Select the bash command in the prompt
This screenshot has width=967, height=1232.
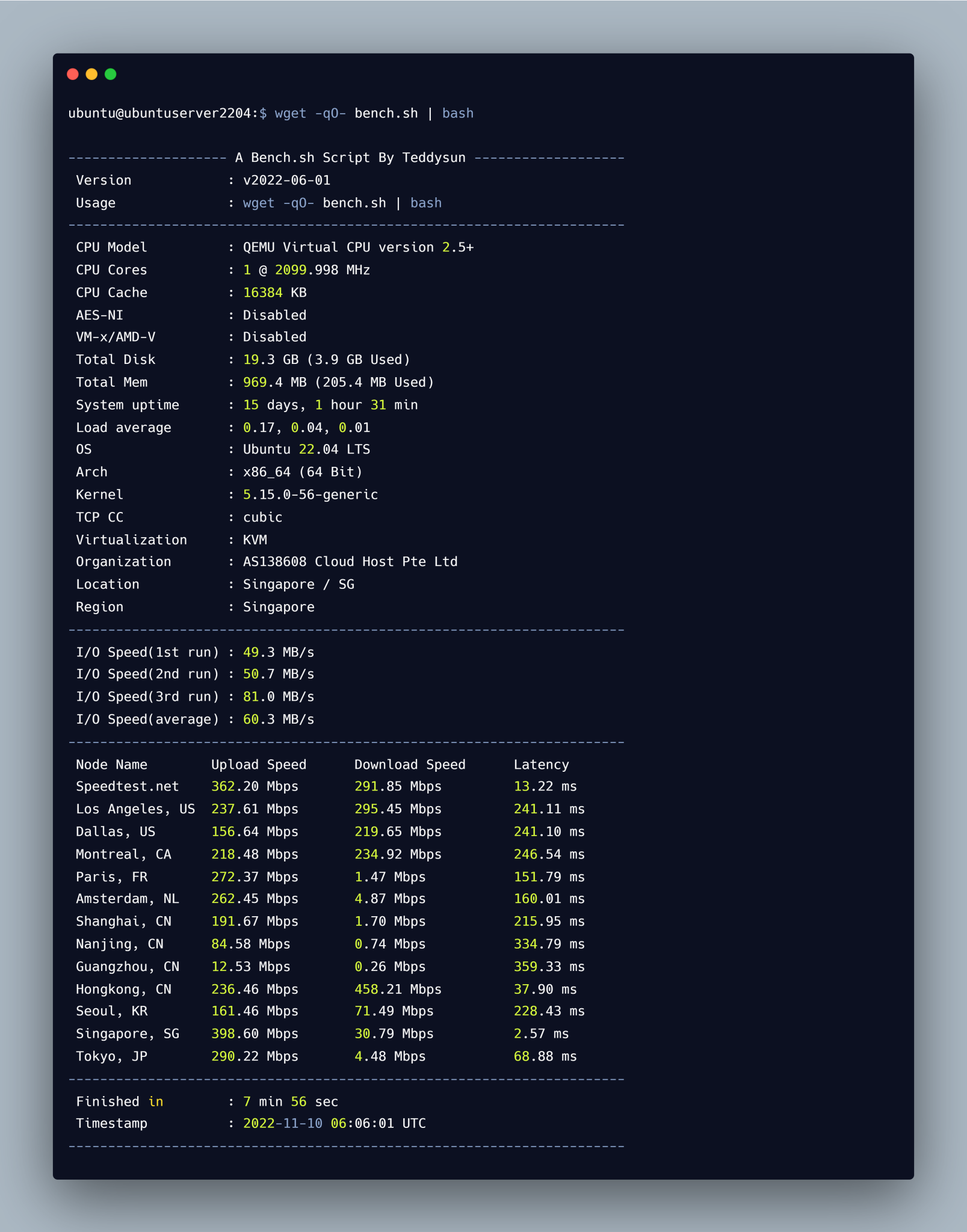[457, 113]
